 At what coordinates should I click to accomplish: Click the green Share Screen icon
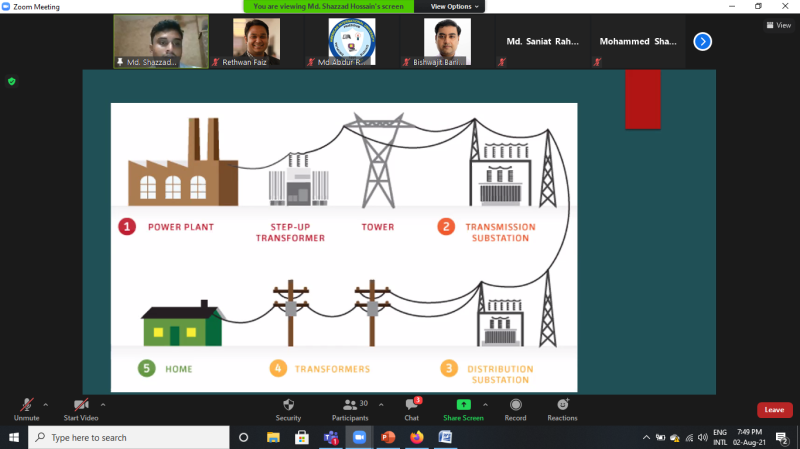pyautogui.click(x=463, y=405)
